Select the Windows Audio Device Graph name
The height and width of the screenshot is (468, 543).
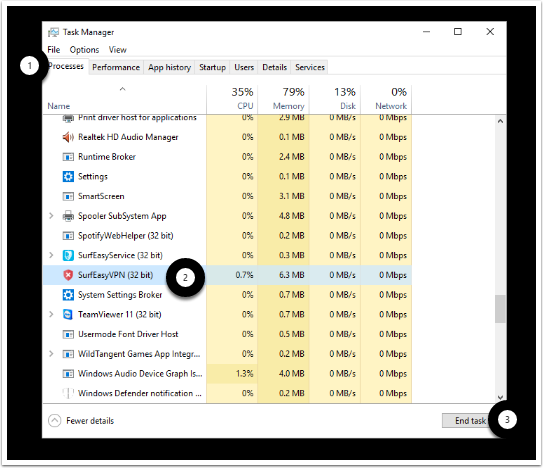click(x=140, y=374)
